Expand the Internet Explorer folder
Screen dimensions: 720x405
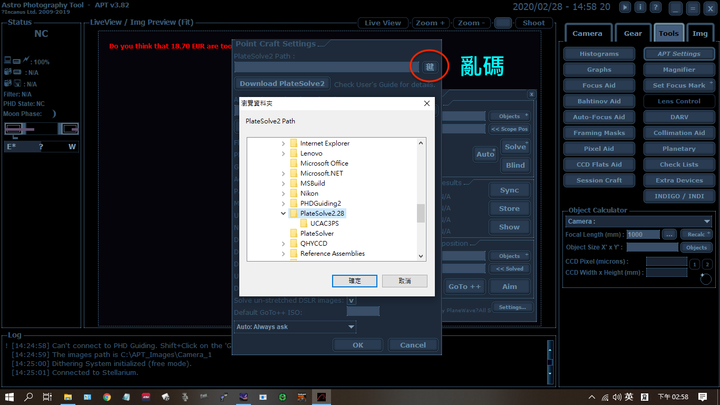tap(283, 143)
